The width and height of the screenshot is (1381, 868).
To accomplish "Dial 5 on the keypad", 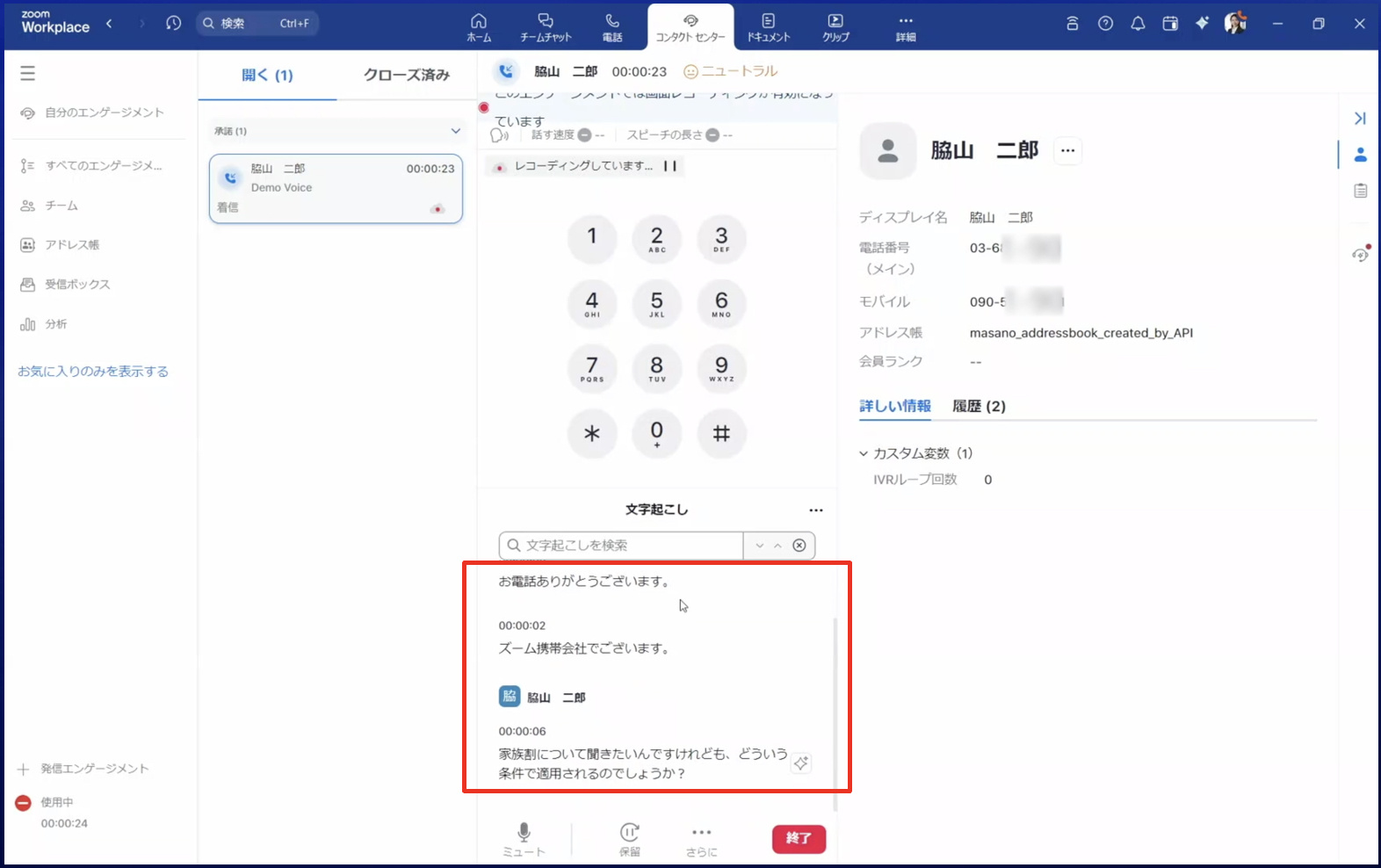I will pos(657,303).
